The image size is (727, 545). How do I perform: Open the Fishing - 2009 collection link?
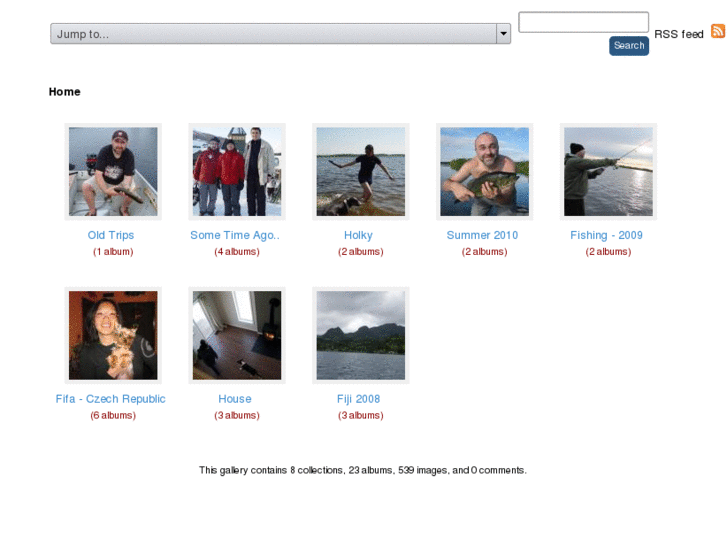point(606,235)
